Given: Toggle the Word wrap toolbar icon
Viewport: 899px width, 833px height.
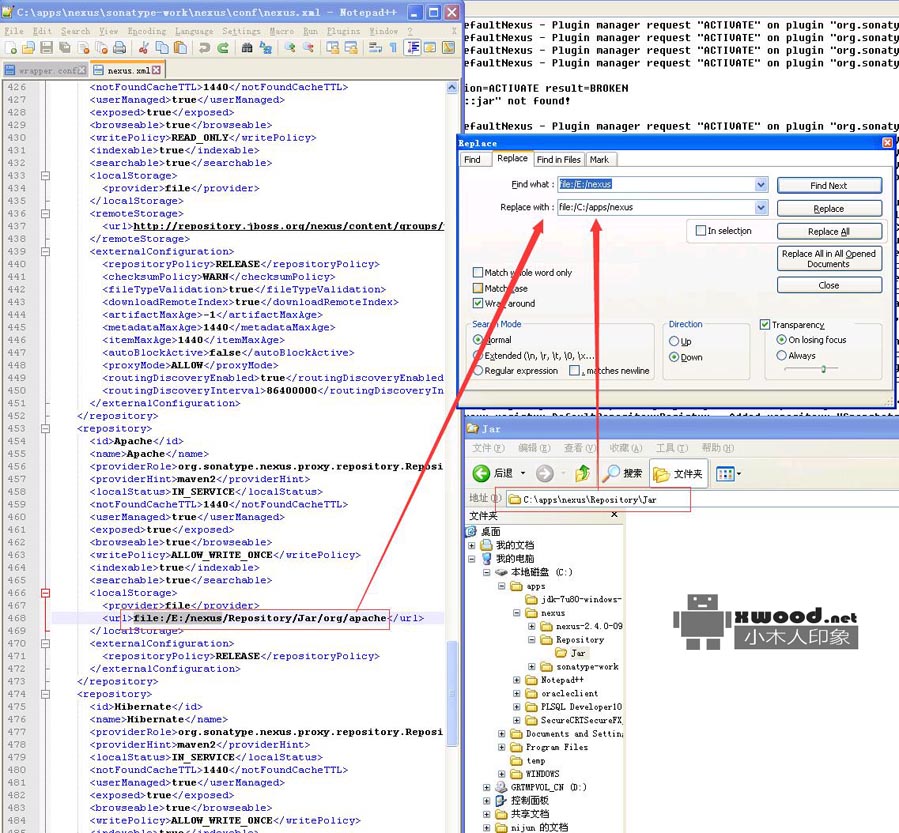Looking at the screenshot, I should point(376,48).
